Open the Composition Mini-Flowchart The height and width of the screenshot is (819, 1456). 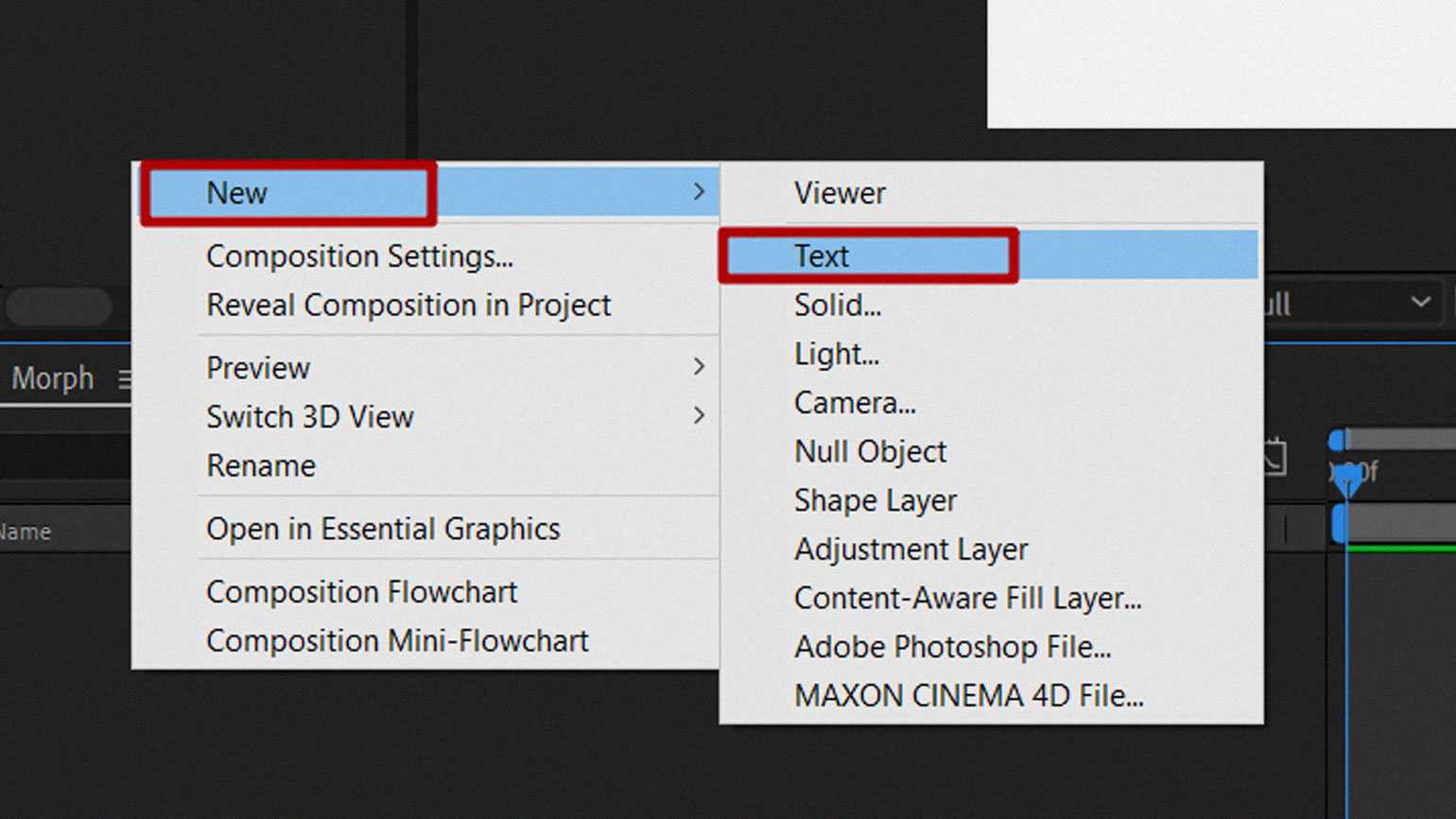click(x=397, y=641)
